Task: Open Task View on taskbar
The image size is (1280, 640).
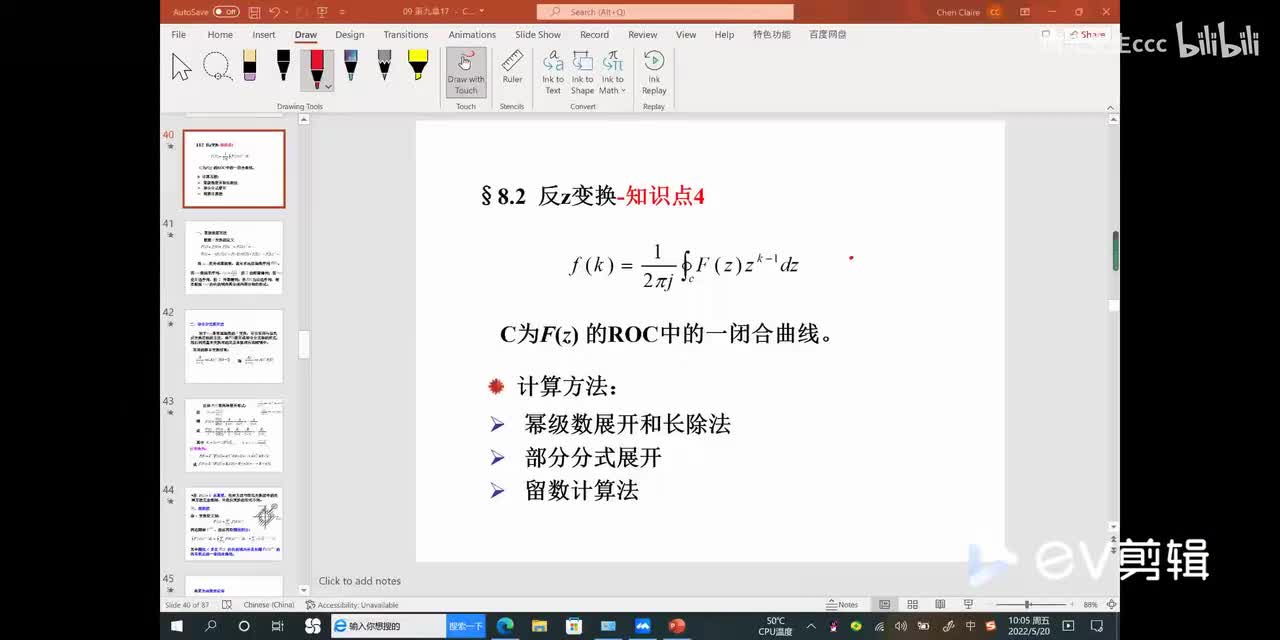Action: point(277,626)
